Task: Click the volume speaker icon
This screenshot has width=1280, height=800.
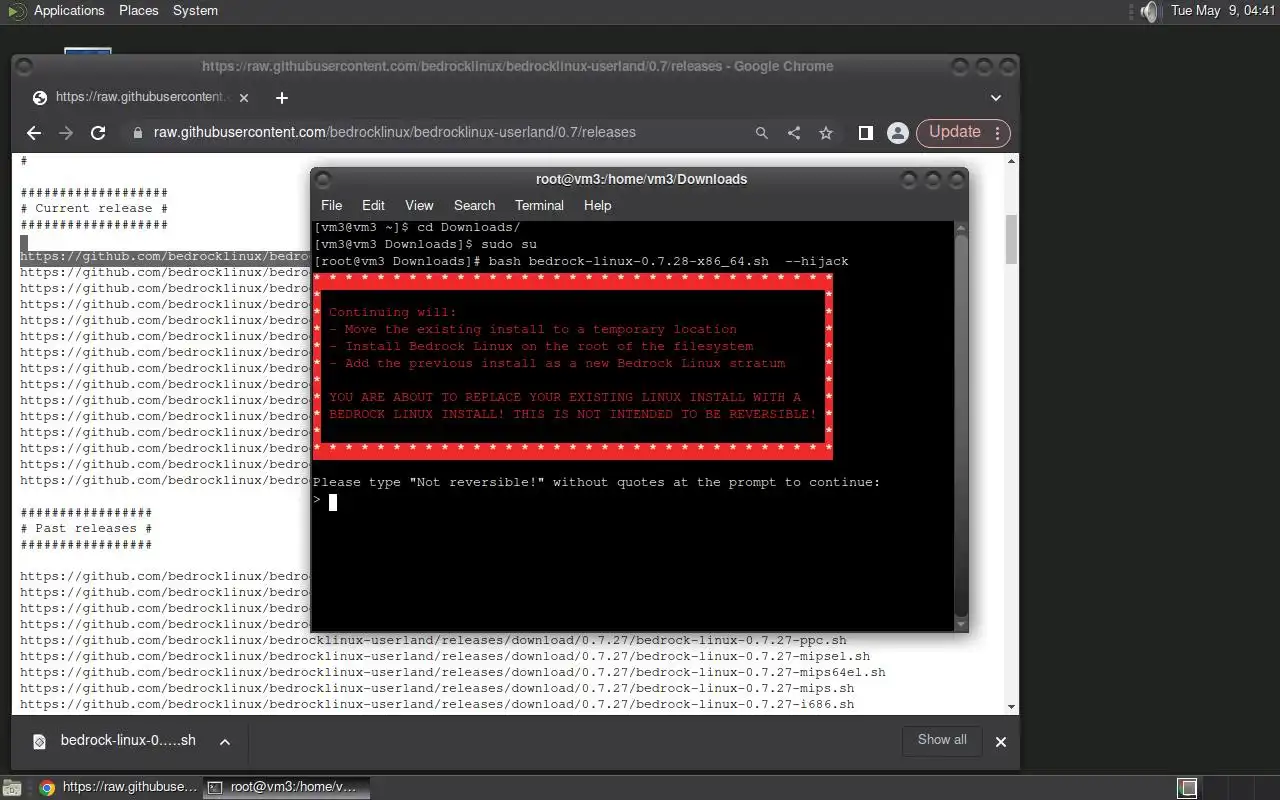Action: coord(1149,11)
